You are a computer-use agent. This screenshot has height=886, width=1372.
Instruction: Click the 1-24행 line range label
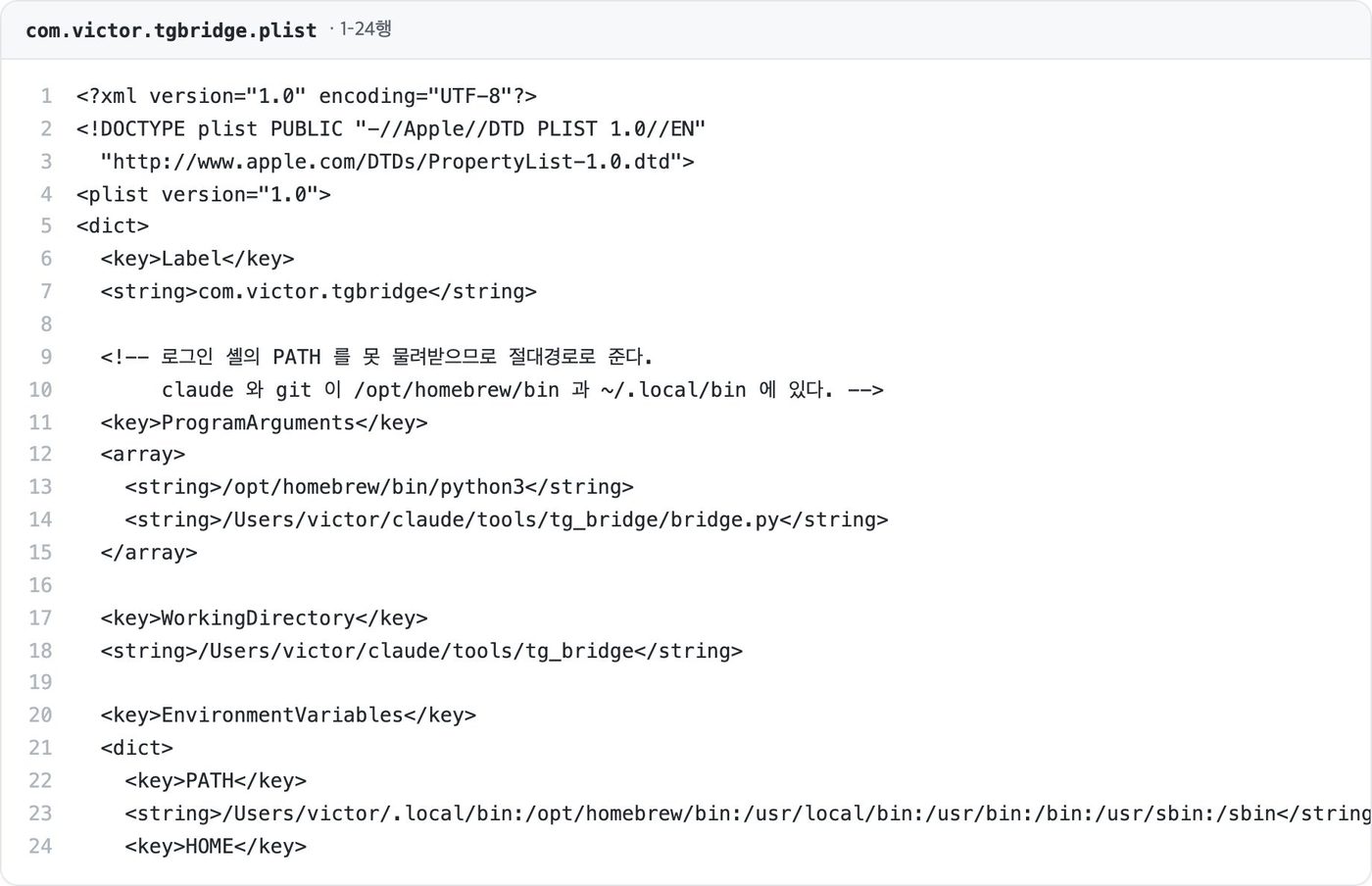pyautogui.click(x=365, y=29)
